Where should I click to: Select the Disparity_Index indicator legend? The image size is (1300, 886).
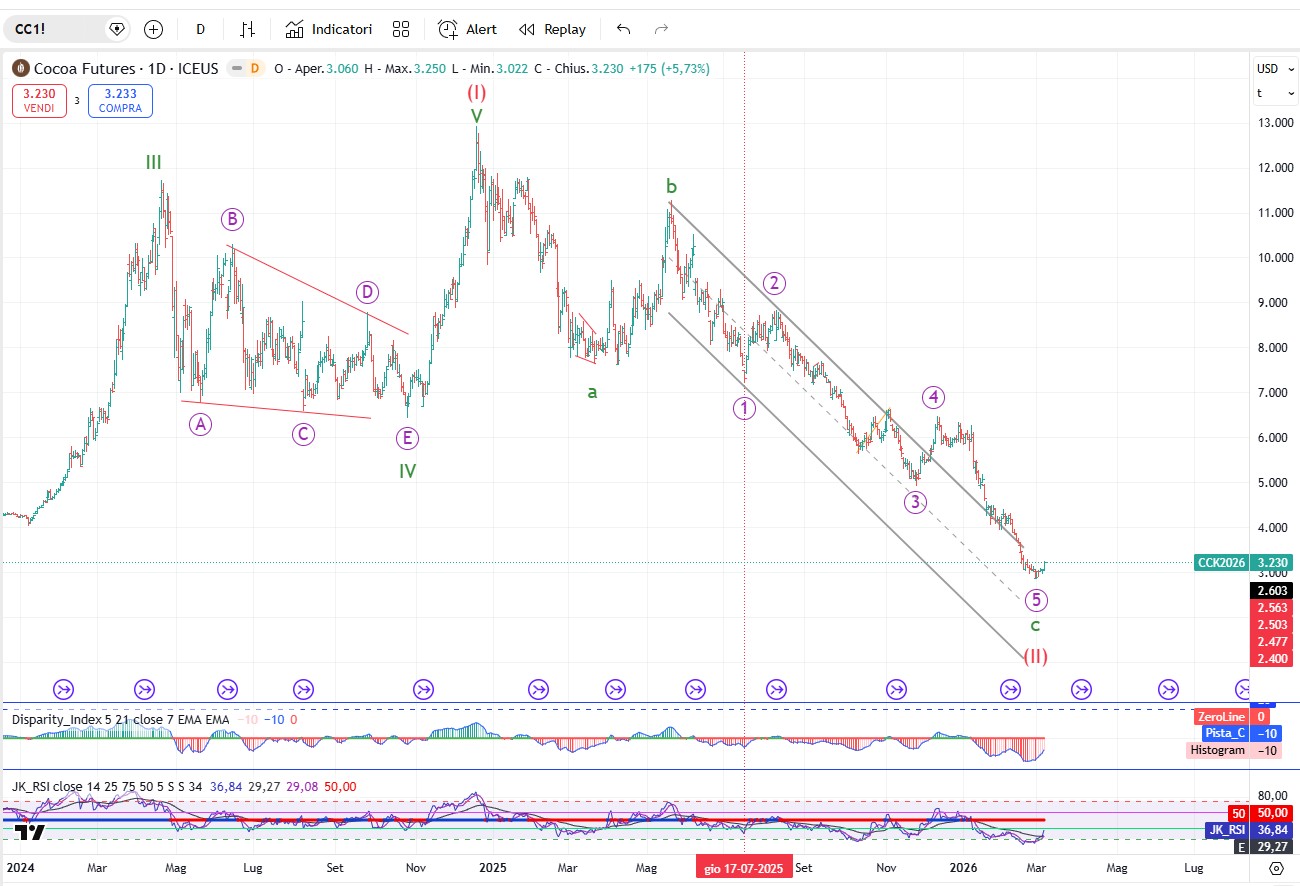(x=70, y=719)
